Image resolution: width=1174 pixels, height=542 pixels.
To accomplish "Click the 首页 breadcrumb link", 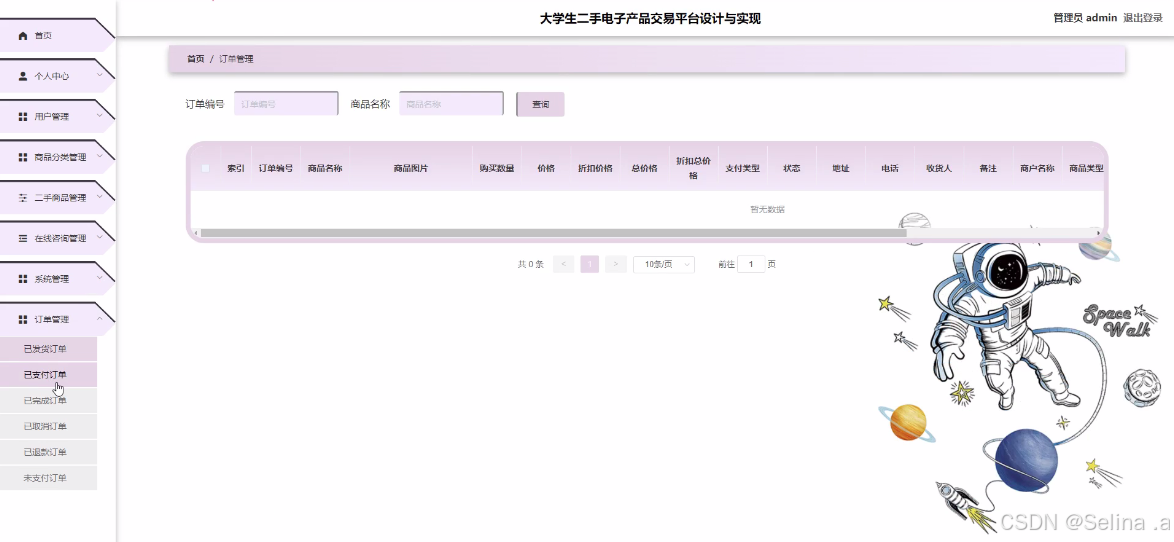I will 195,58.
